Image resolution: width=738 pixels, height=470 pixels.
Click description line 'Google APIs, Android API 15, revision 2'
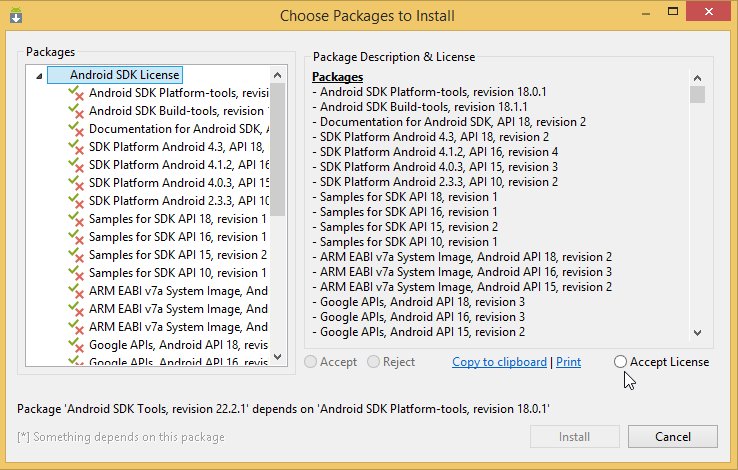(418, 332)
